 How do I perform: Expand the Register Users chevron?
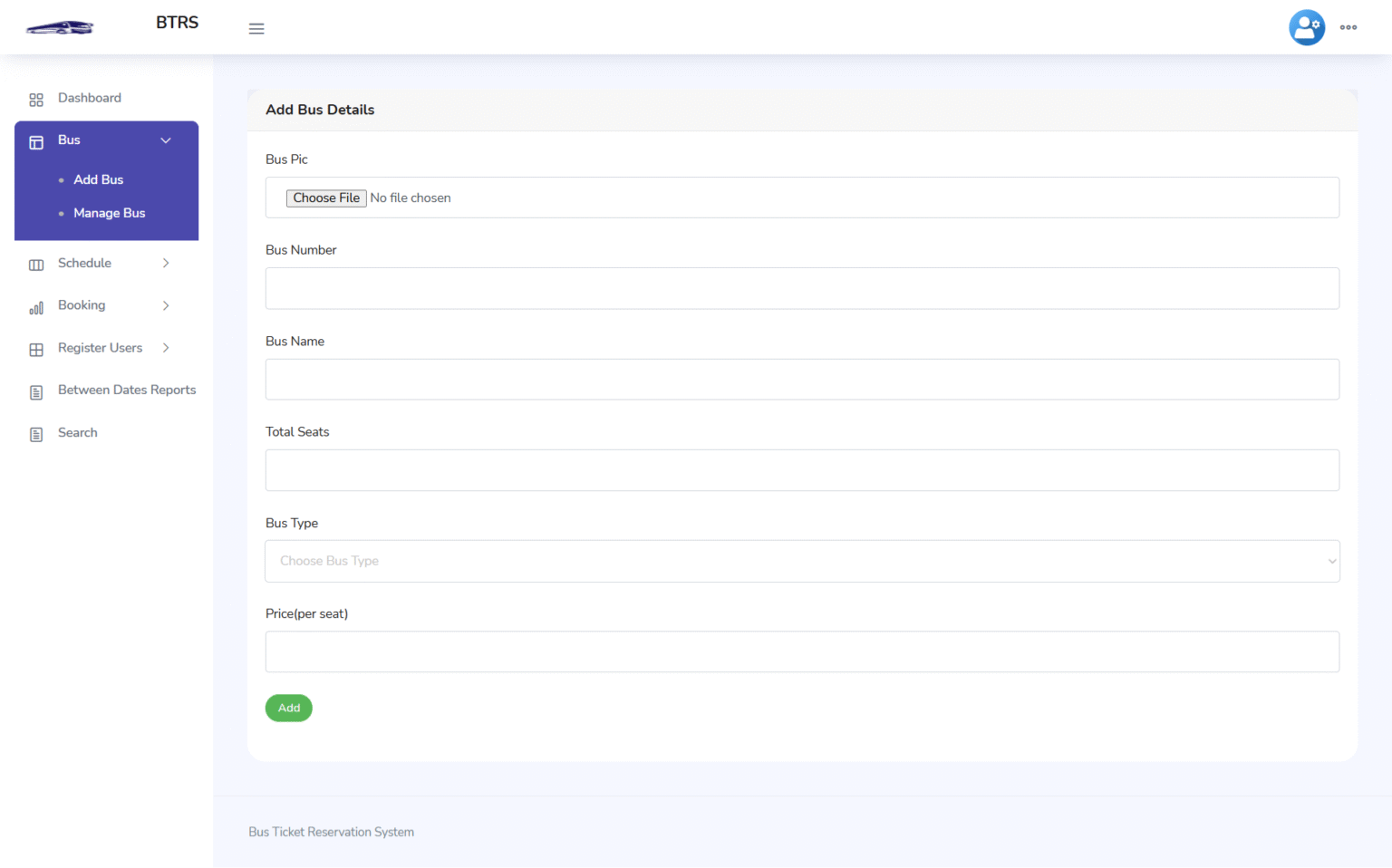pos(166,347)
